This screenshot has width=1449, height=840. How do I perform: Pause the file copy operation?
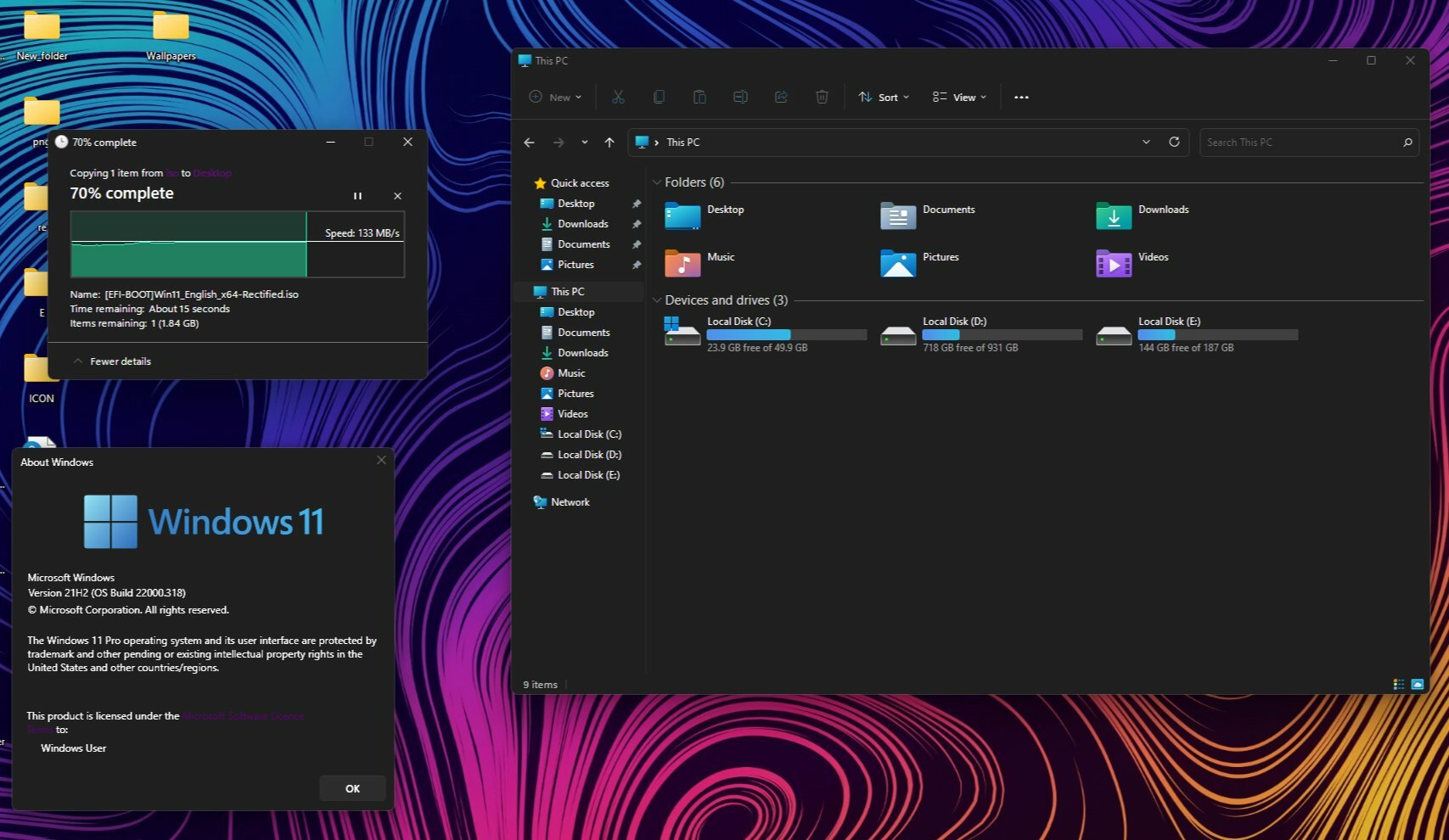(x=357, y=196)
